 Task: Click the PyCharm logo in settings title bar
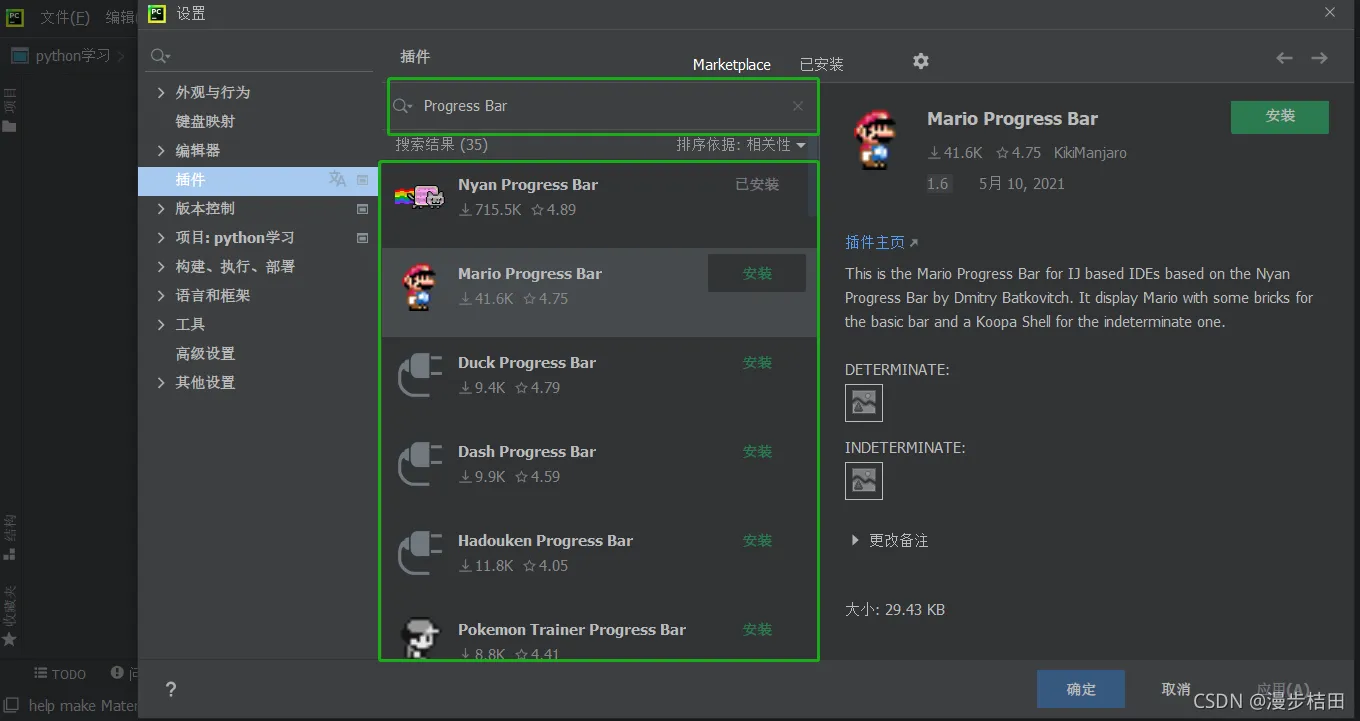point(157,13)
